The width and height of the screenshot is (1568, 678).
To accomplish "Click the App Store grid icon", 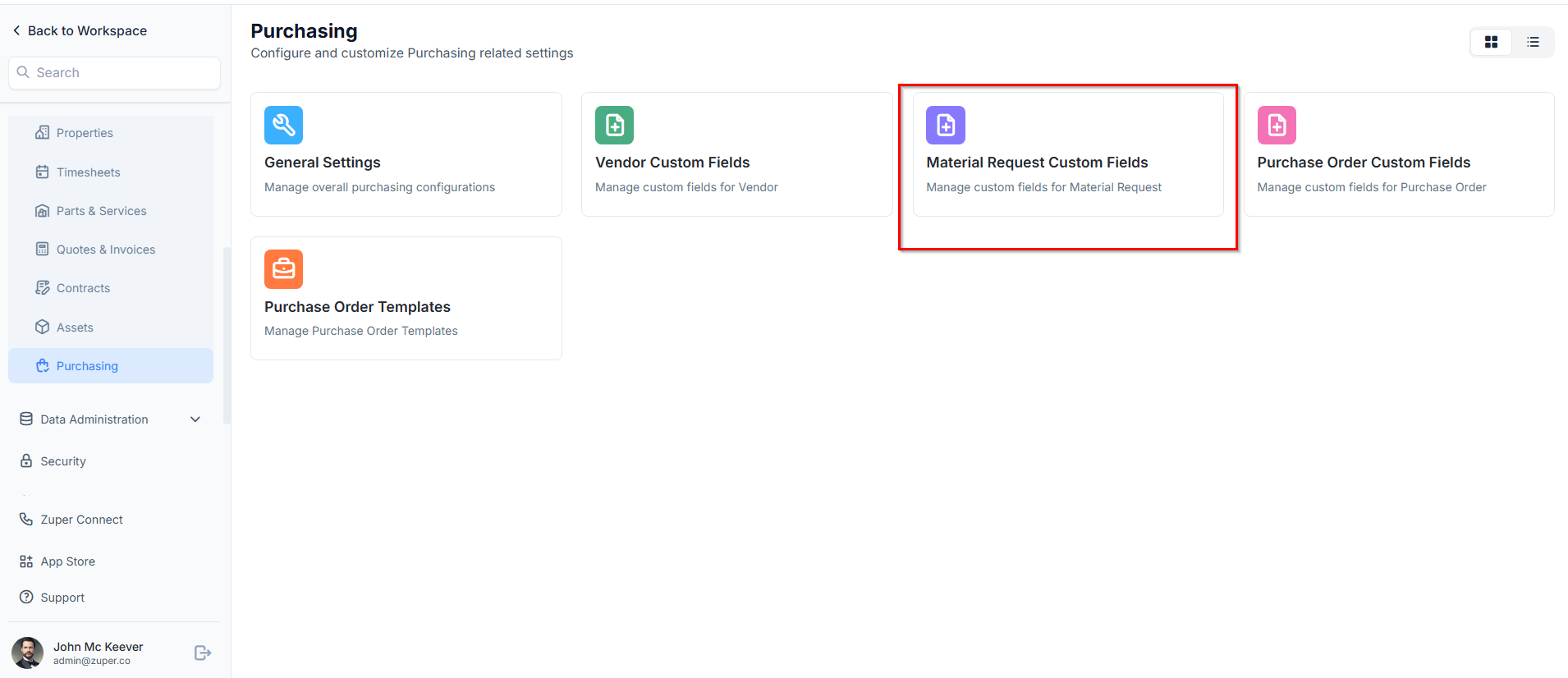I will click(26, 561).
